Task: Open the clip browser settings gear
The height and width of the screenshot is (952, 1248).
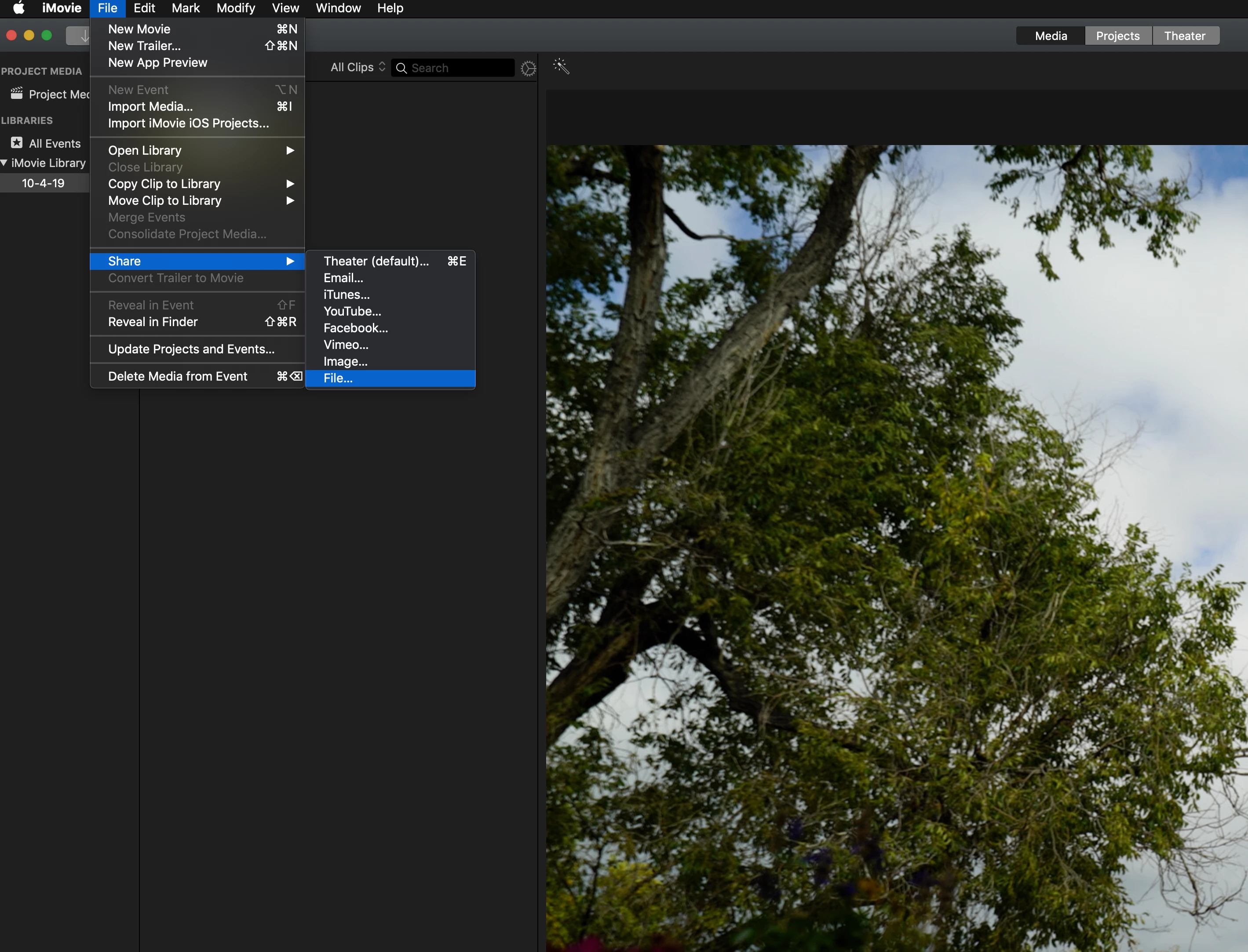Action: coord(528,68)
